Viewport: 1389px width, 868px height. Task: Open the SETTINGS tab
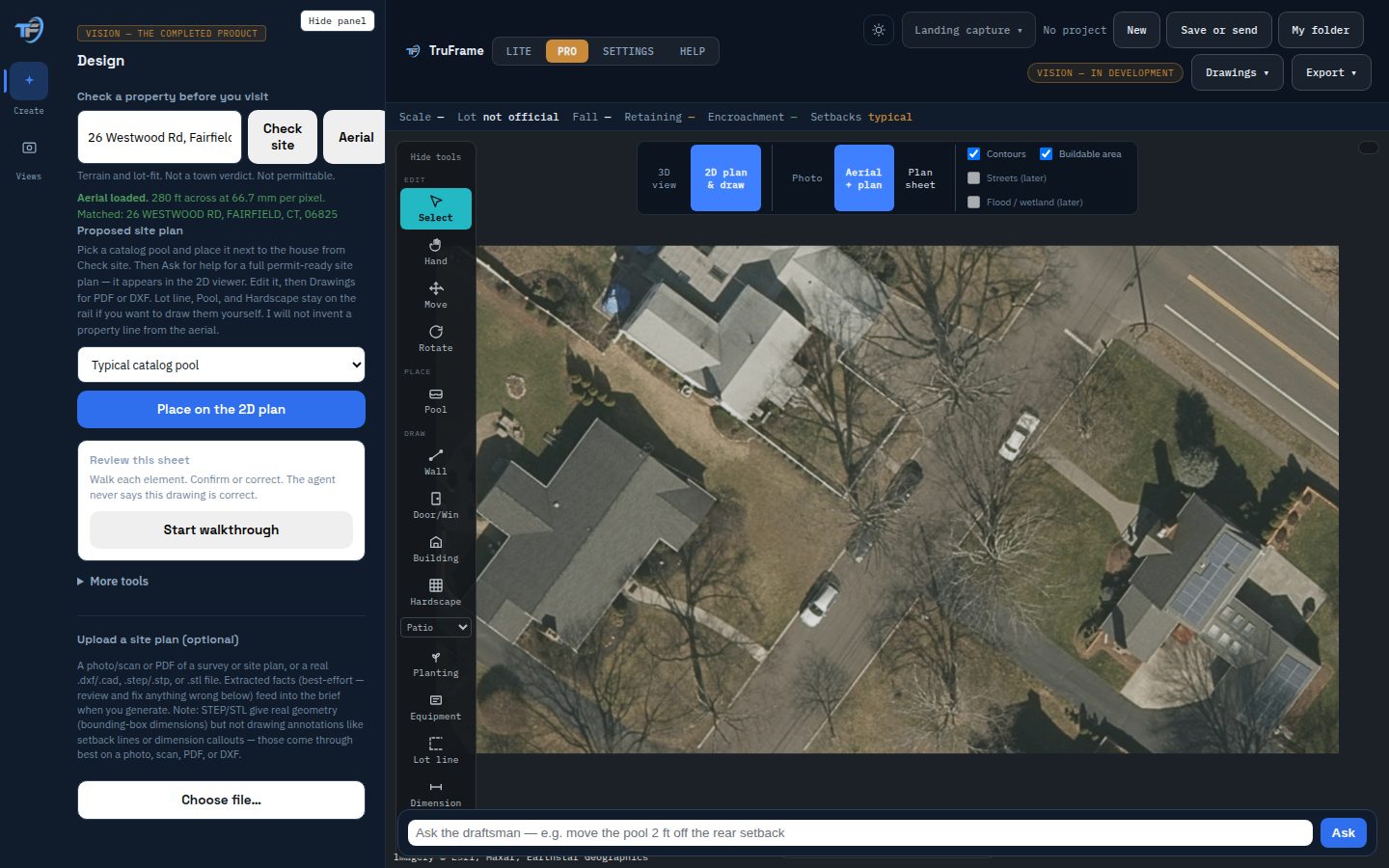(x=628, y=51)
